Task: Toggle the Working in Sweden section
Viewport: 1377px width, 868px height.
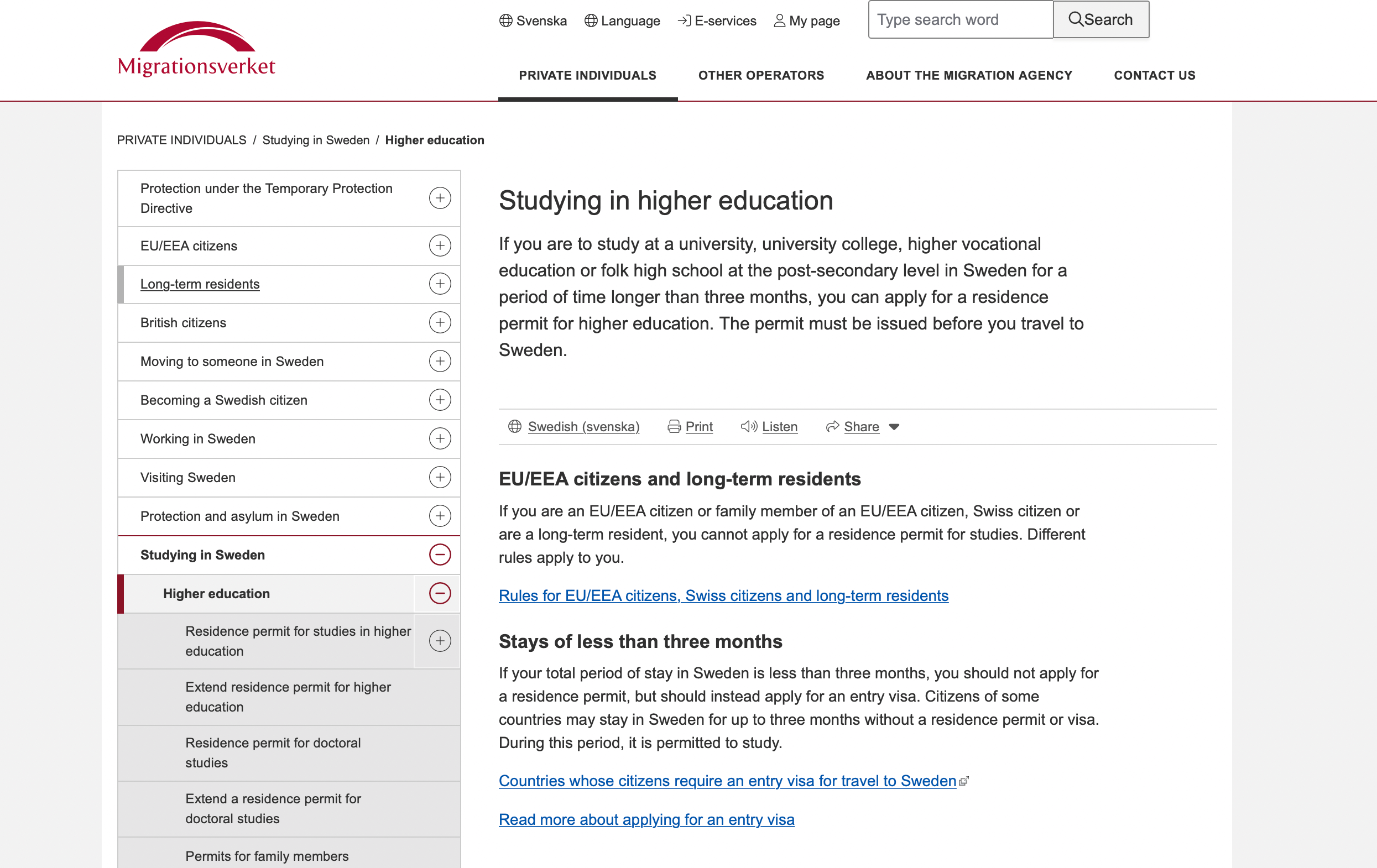Action: click(x=440, y=438)
